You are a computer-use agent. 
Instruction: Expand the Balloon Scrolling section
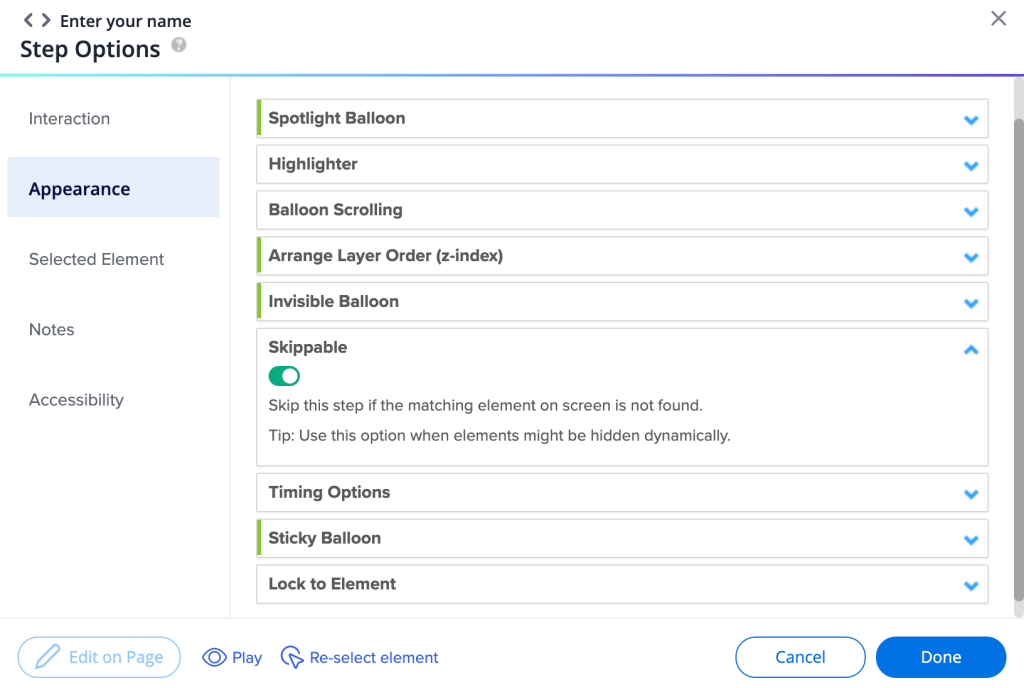click(970, 211)
